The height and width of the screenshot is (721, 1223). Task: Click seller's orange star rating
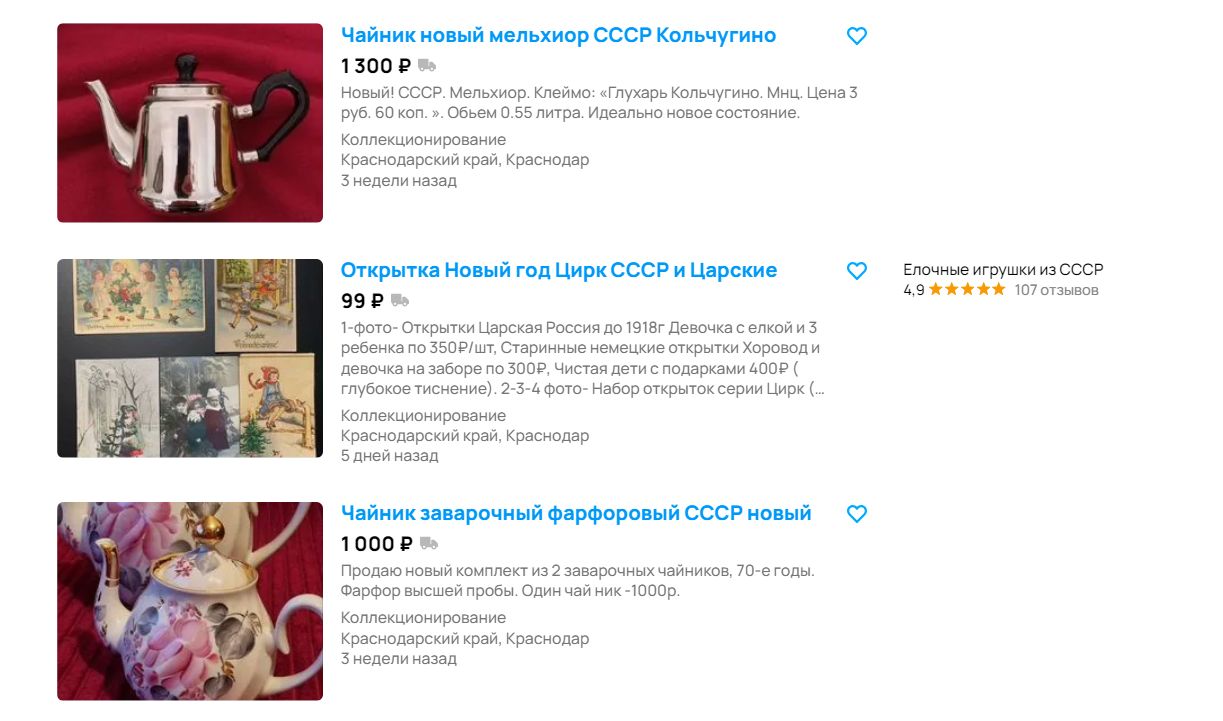tap(967, 290)
